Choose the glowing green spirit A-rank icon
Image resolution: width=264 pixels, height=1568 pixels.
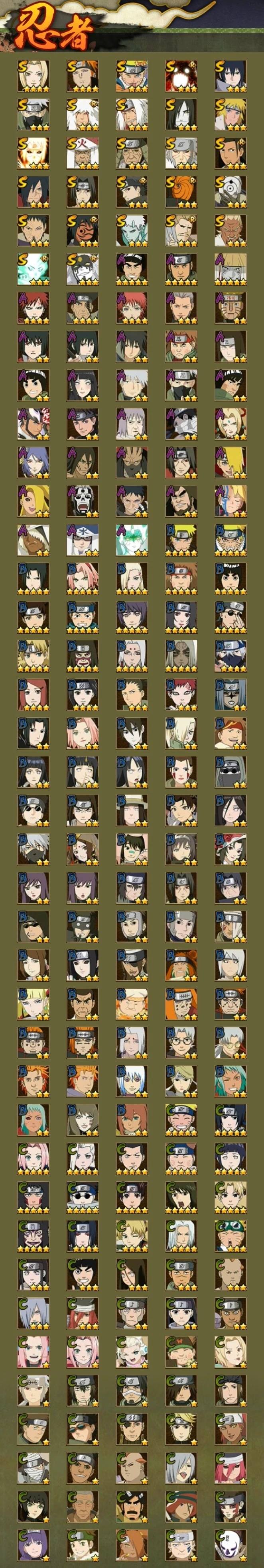pyautogui.click(x=131, y=539)
